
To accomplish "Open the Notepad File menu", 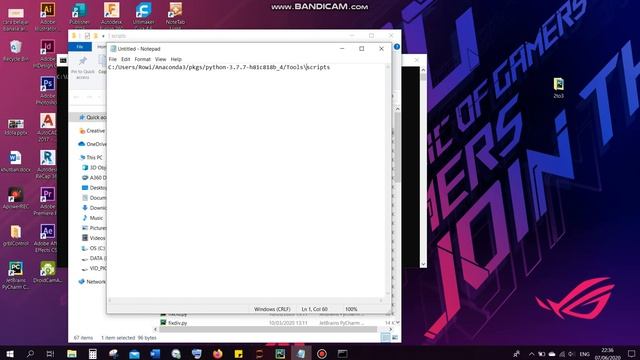I will point(112,59).
